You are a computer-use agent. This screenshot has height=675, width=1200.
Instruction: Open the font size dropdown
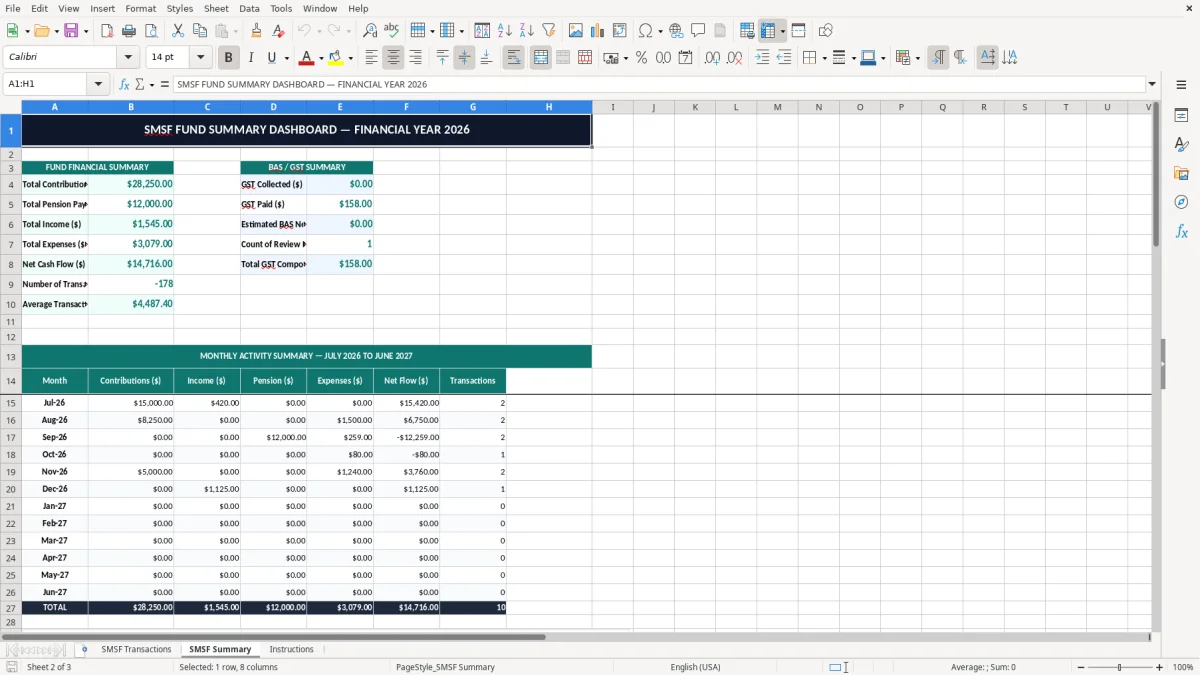(x=201, y=57)
